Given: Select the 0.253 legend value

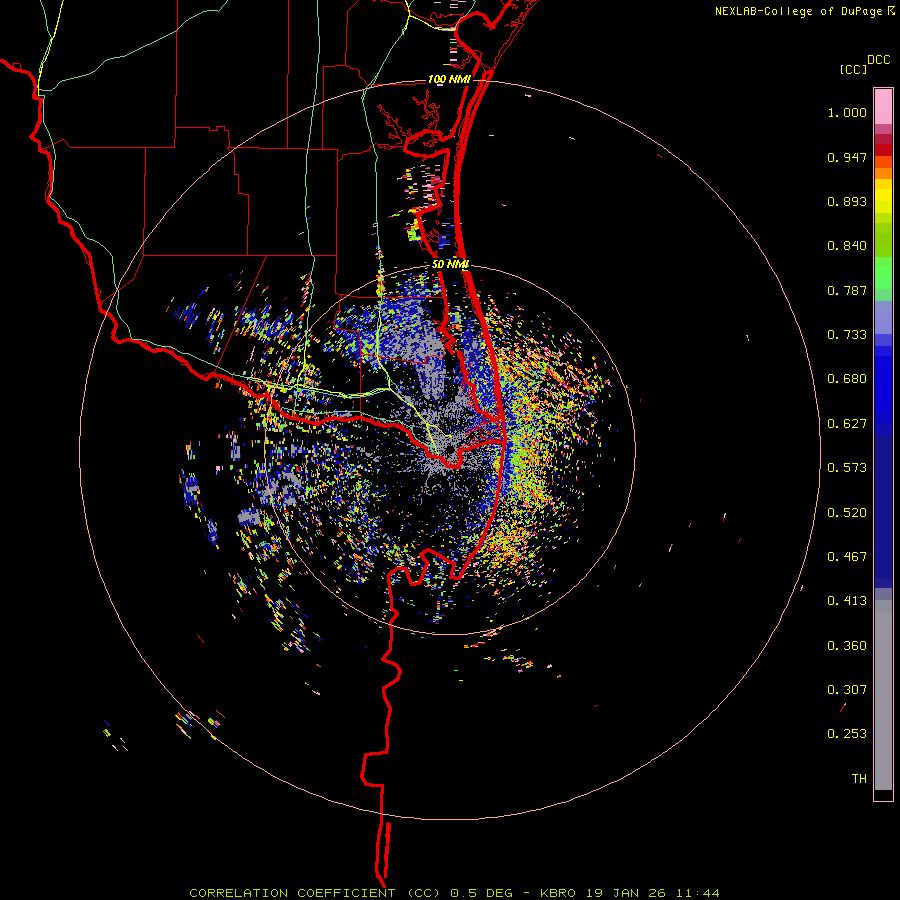Looking at the screenshot, I should (x=847, y=734).
